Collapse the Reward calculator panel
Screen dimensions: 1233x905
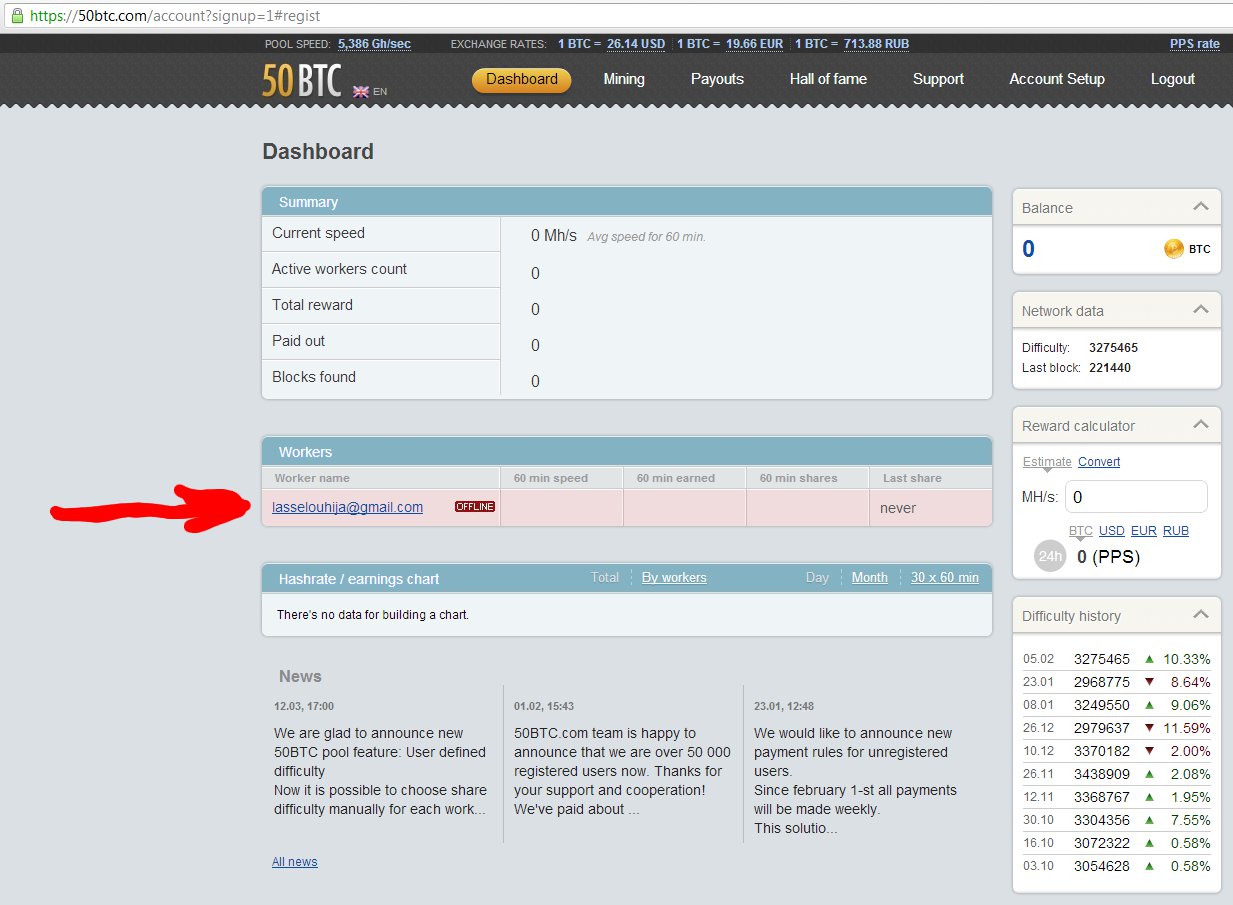pyautogui.click(x=1201, y=425)
